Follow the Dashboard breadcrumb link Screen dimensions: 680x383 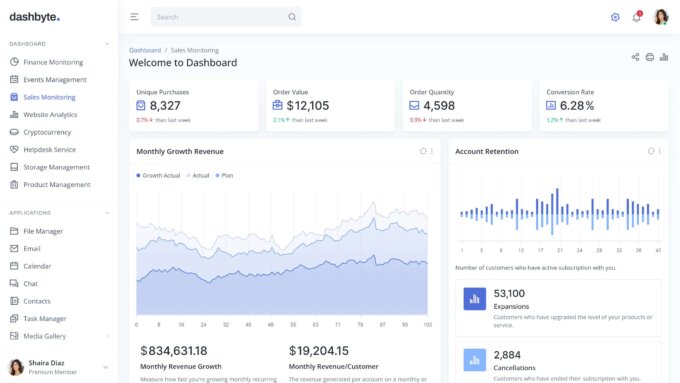click(x=145, y=50)
